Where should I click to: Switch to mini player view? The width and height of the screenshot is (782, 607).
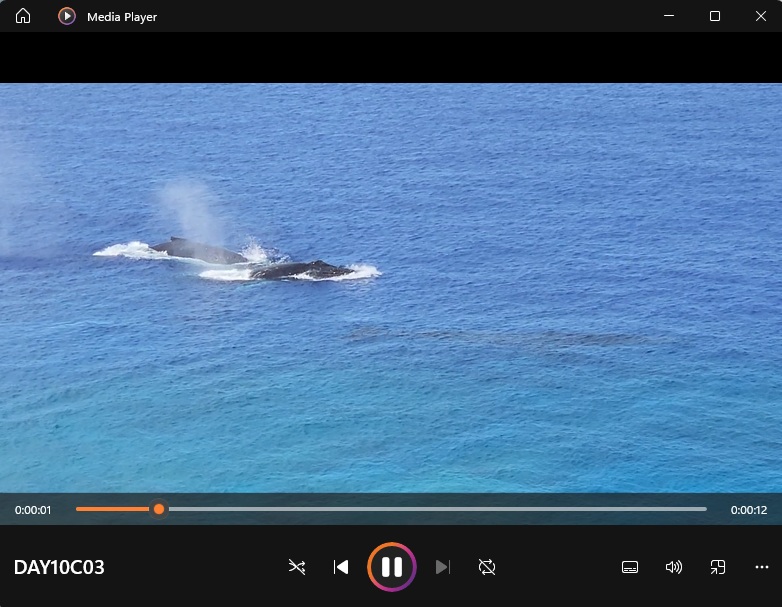click(x=718, y=567)
